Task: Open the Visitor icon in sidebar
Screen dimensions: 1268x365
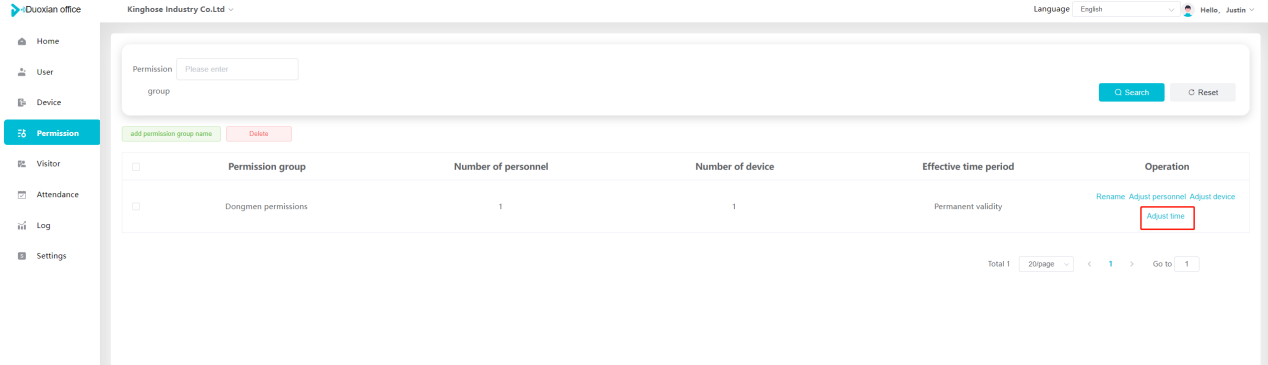Action: (22, 163)
